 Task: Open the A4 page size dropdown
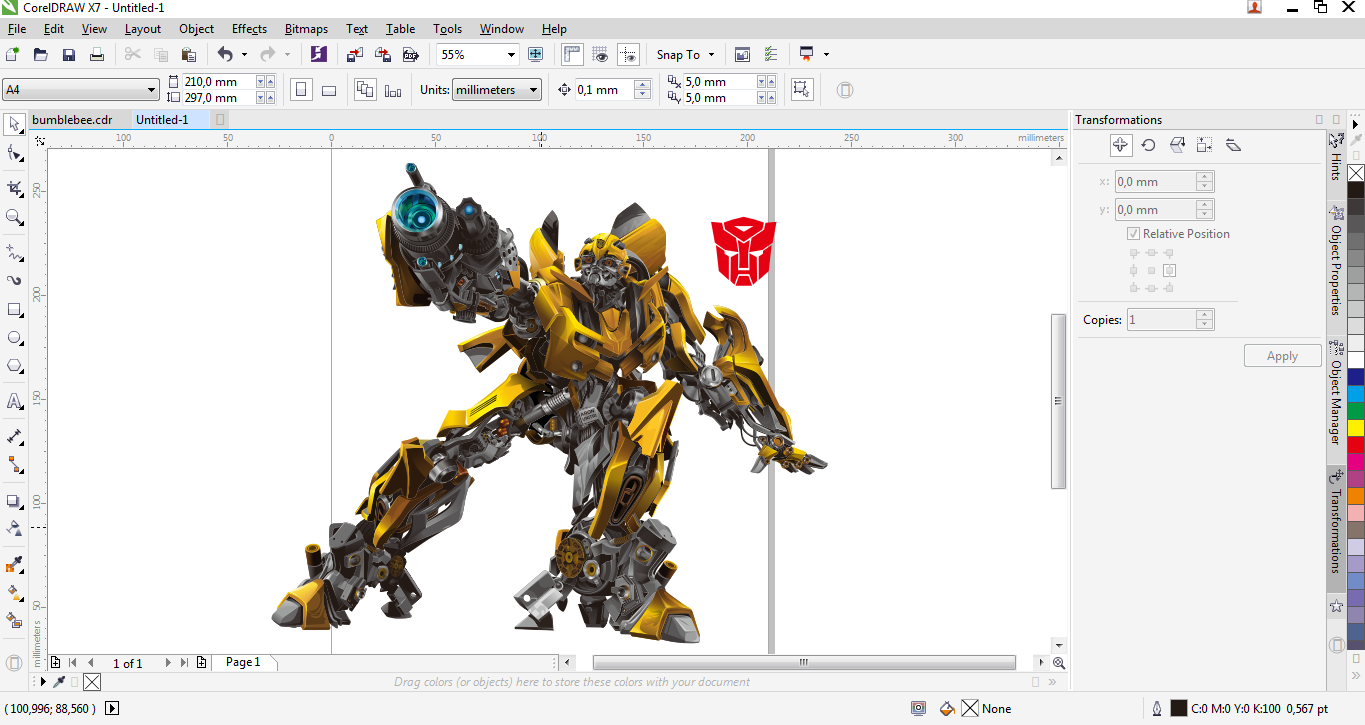pos(151,90)
